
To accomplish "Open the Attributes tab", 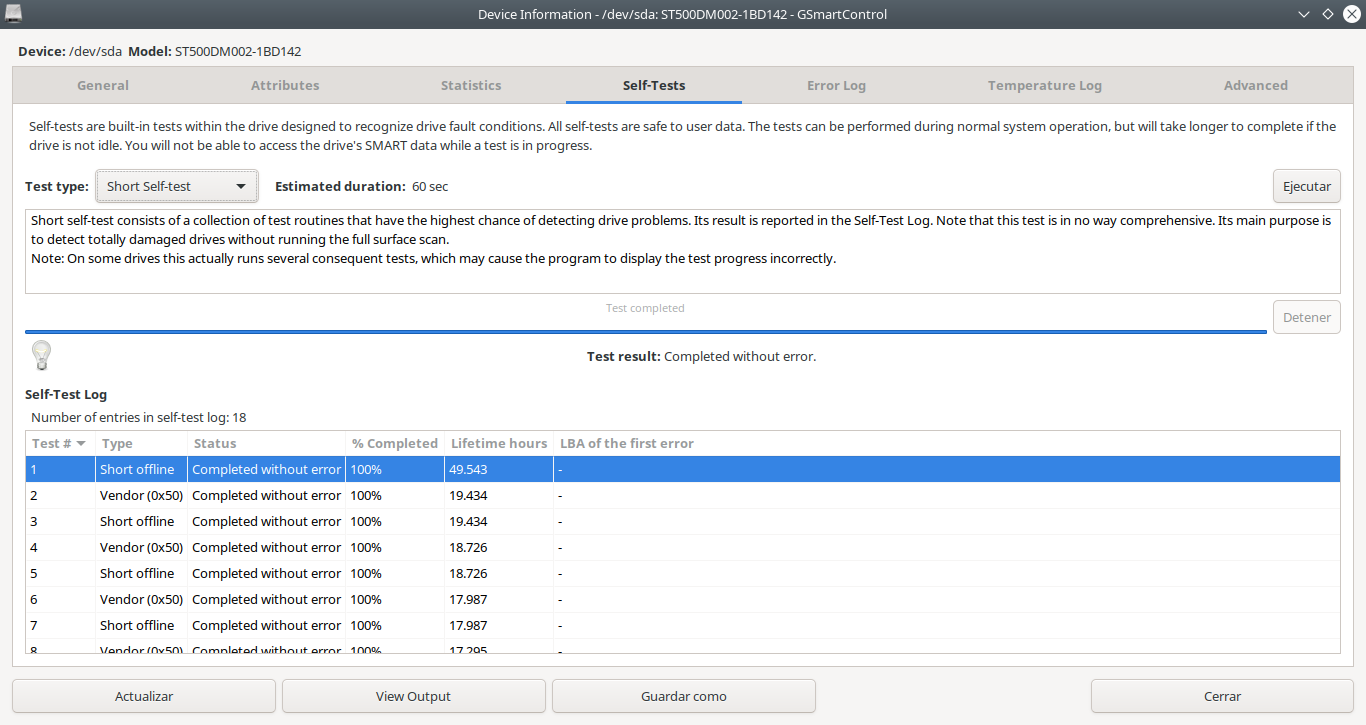I will tap(285, 85).
